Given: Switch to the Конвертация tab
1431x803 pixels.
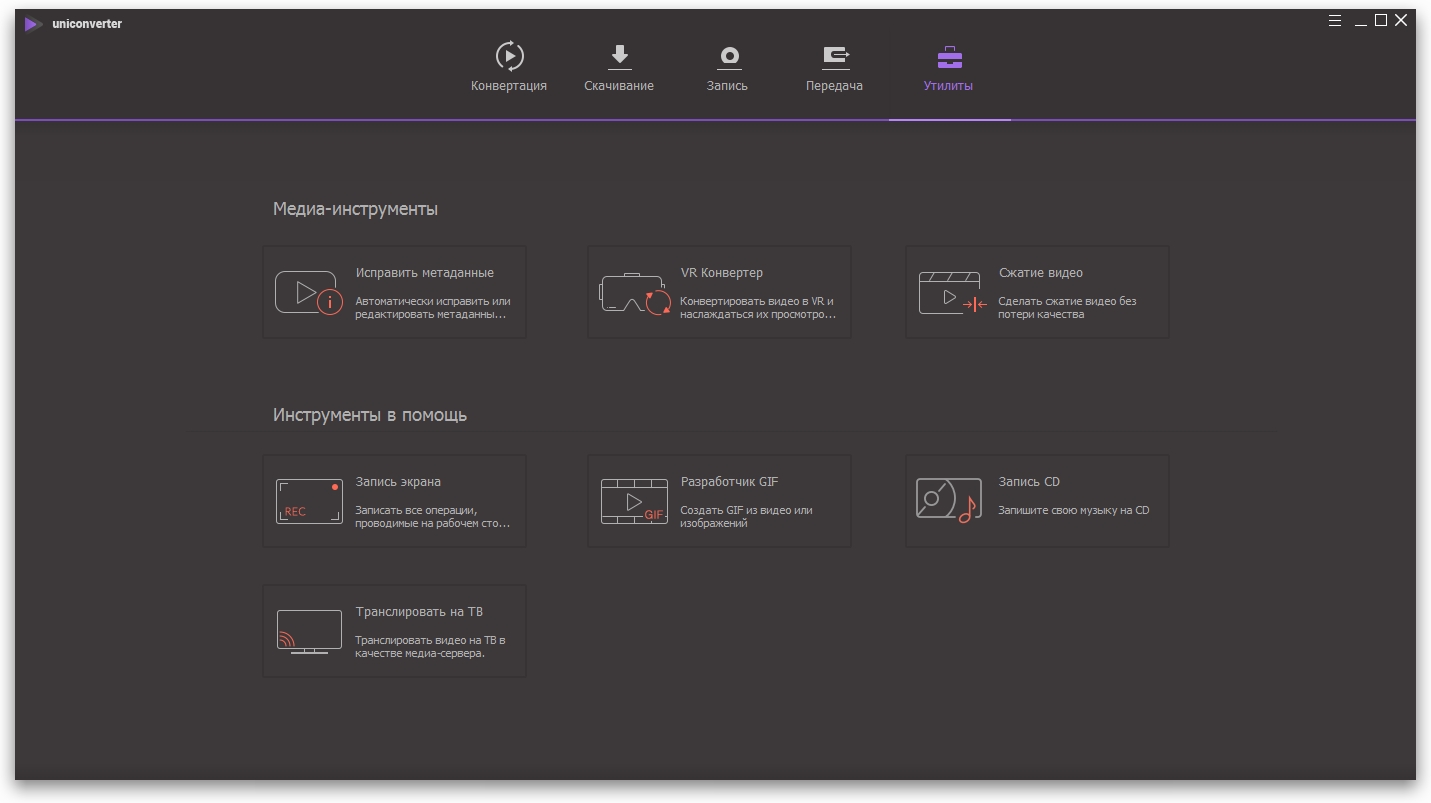Looking at the screenshot, I should 509,67.
